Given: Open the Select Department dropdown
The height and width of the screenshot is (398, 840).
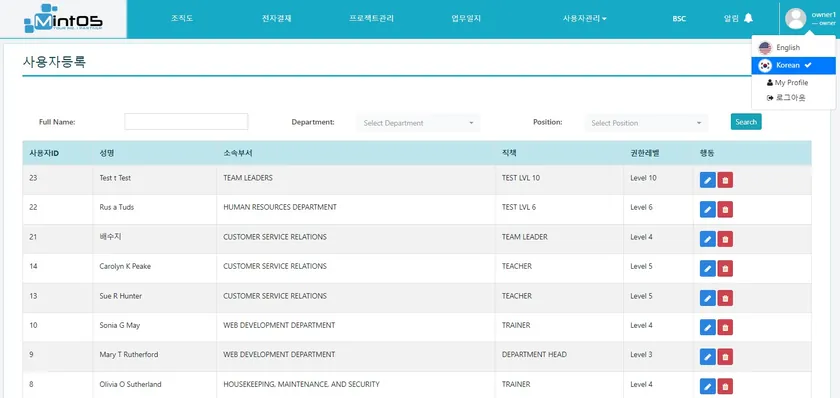Looking at the screenshot, I should click(418, 123).
